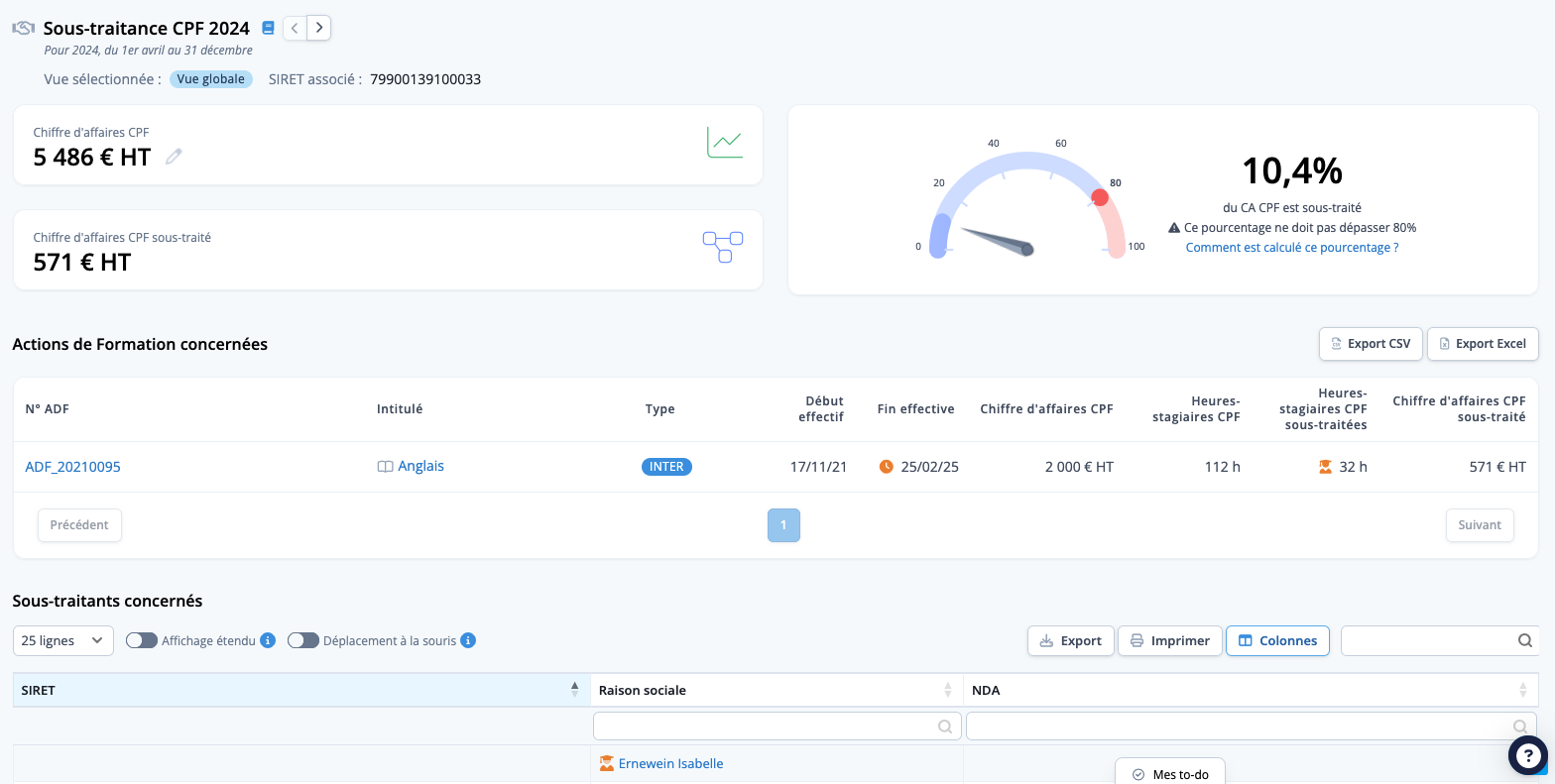Click info icon beside Déplacement à la souris
This screenshot has width=1555, height=784.
468,640
